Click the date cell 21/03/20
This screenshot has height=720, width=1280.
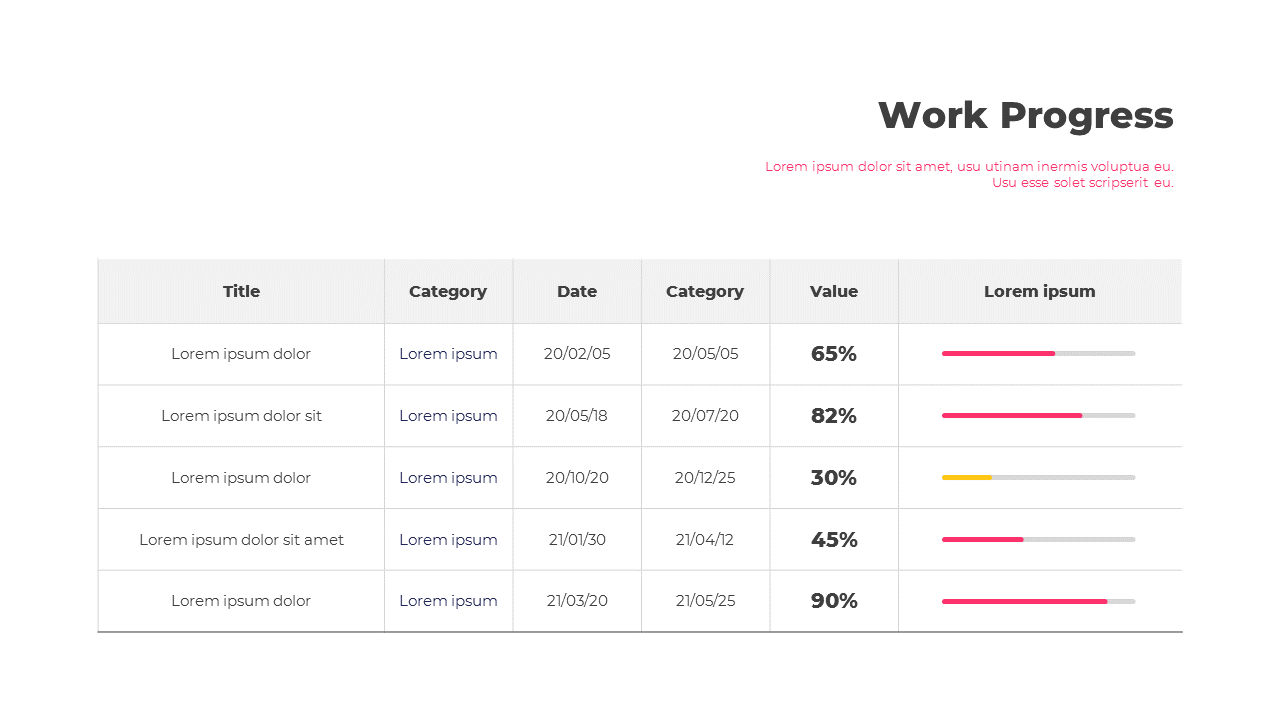coord(577,601)
